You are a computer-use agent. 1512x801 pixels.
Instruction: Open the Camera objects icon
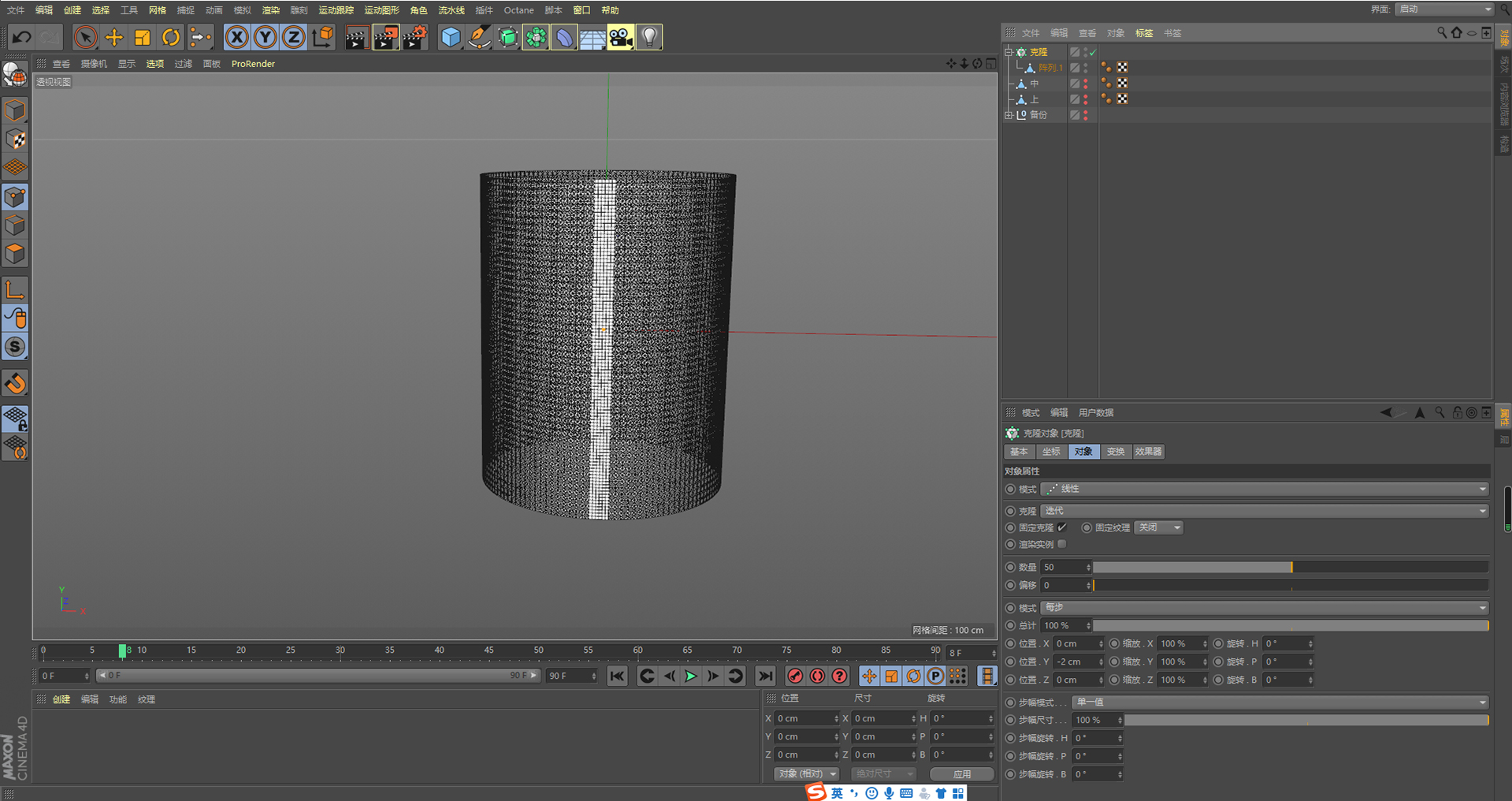click(621, 37)
